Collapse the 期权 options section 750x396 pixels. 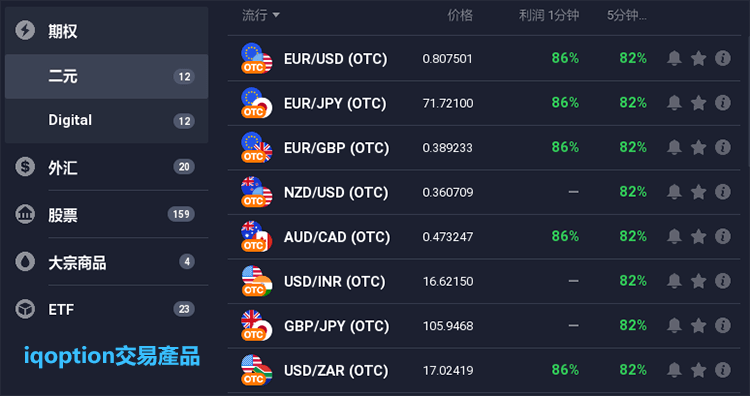(107, 31)
